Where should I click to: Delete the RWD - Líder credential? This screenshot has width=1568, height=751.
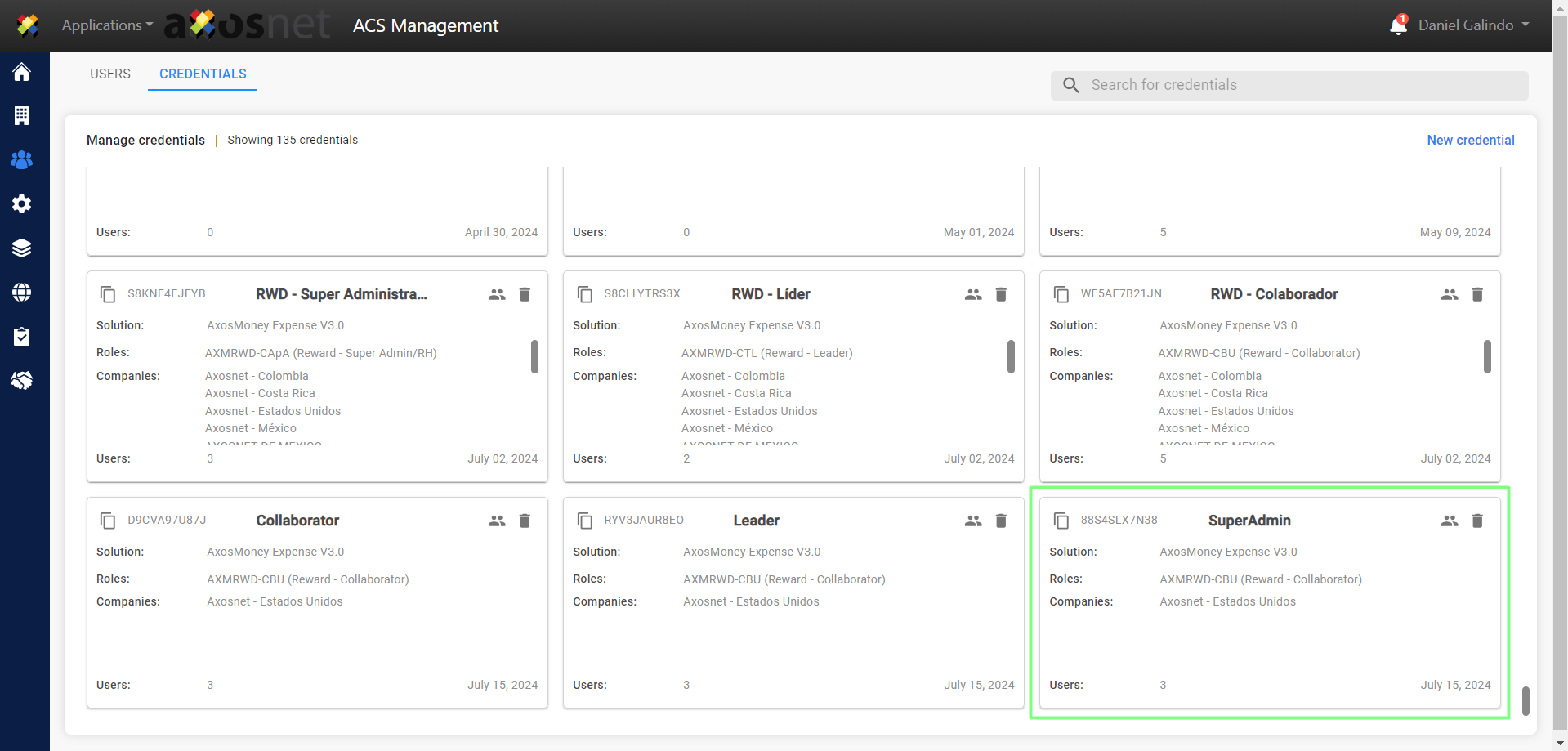pyautogui.click(x=1001, y=294)
